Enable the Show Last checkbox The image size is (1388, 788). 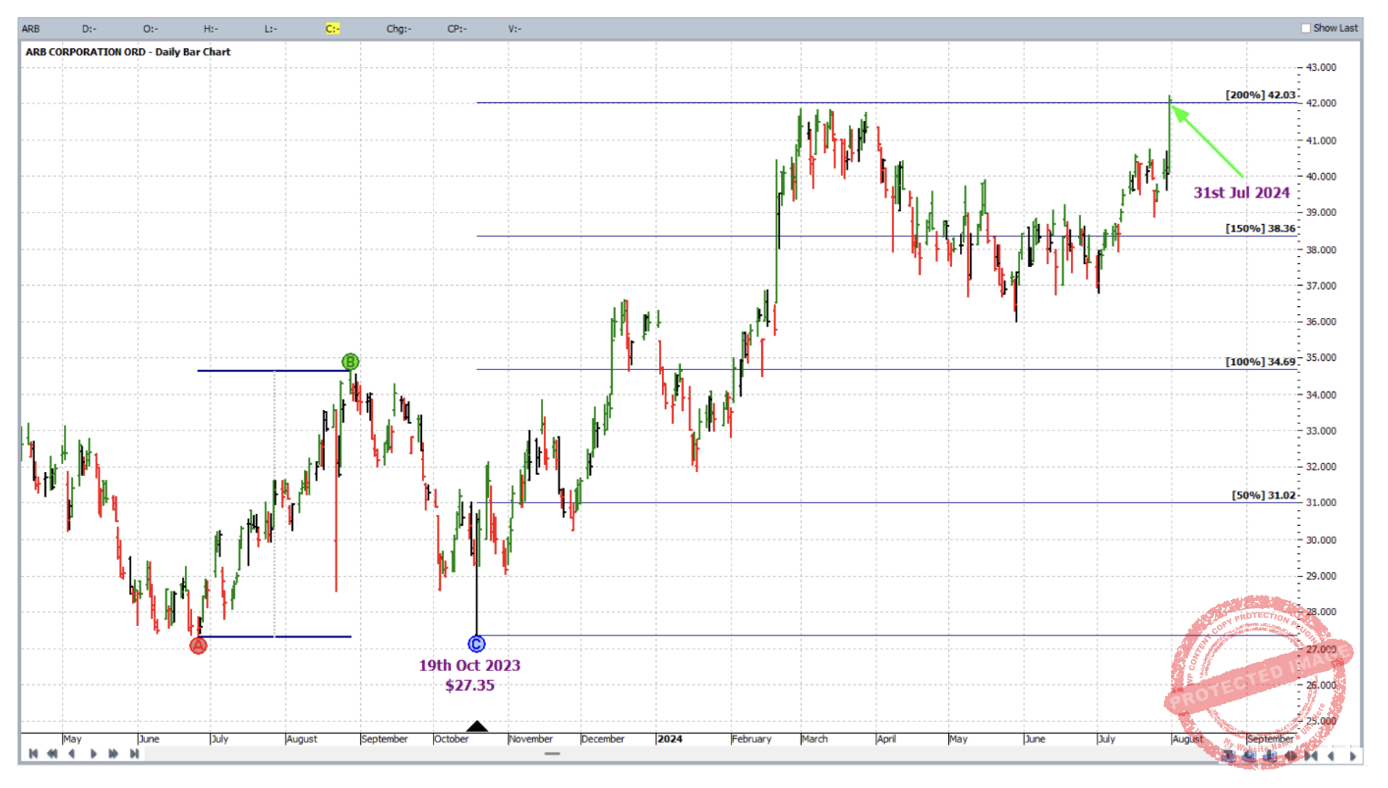tap(1306, 28)
